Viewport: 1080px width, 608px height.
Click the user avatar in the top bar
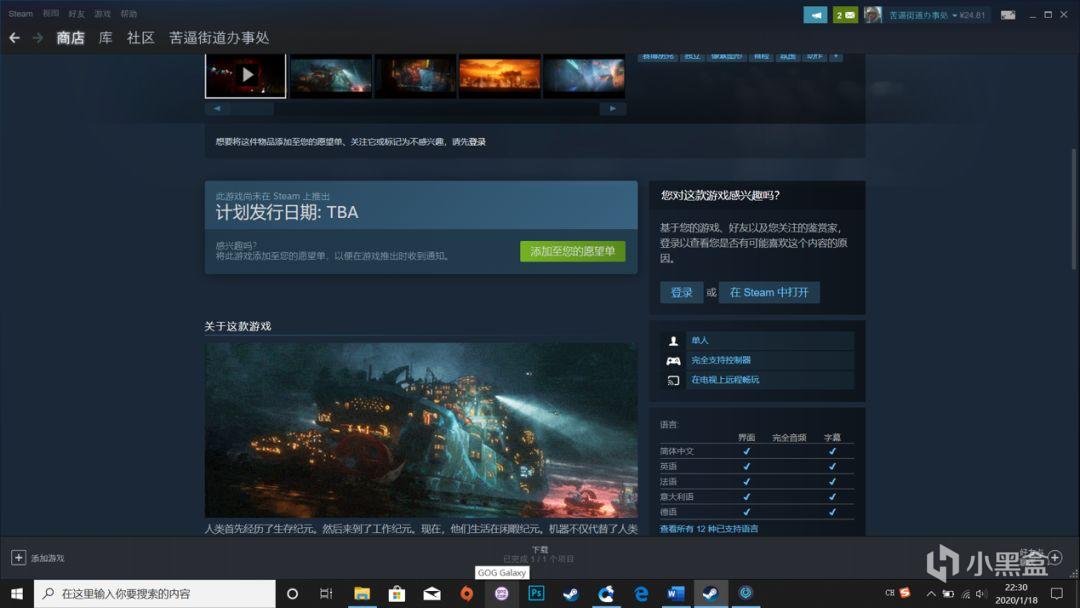(x=873, y=14)
